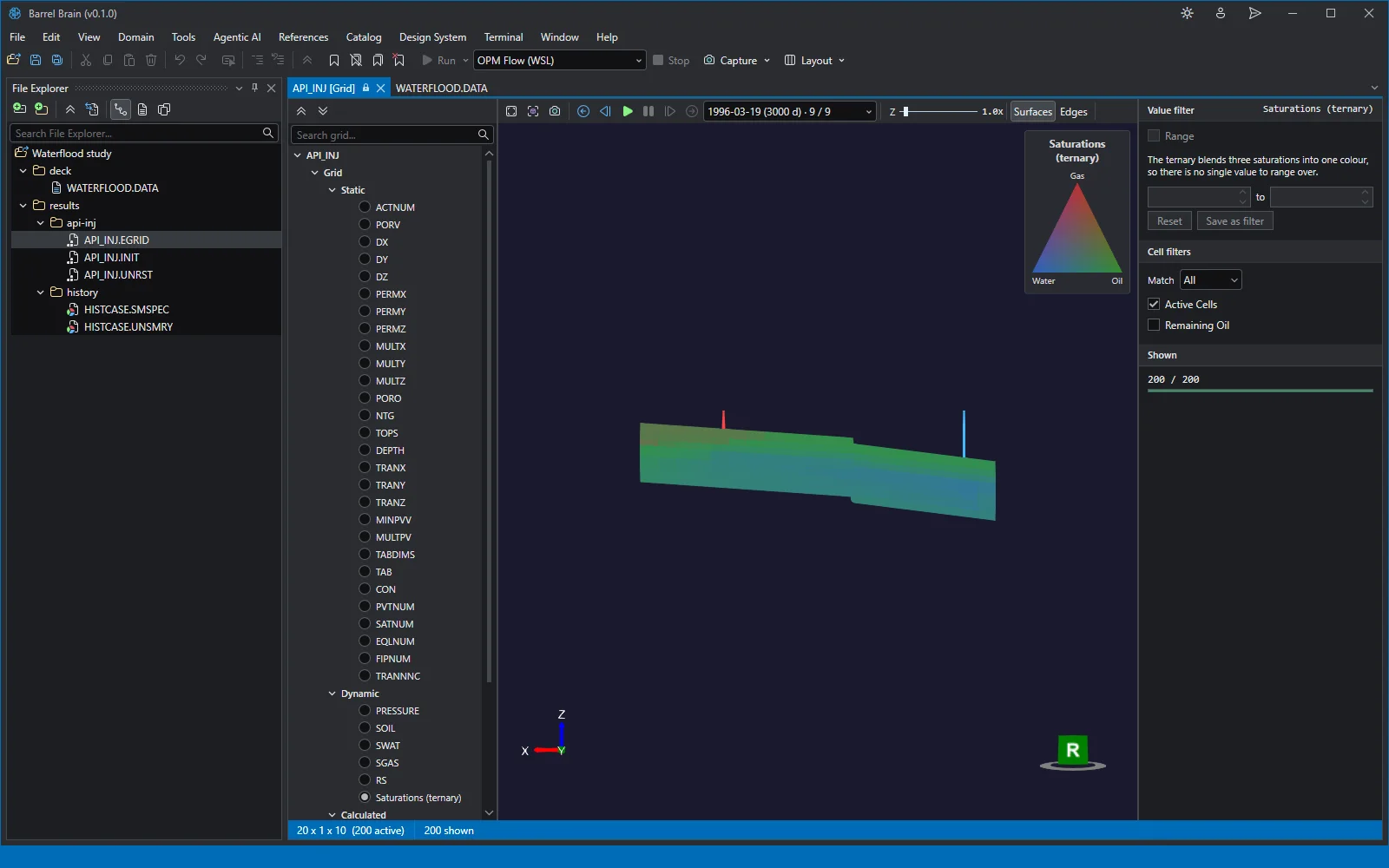Screen dimensions: 1389x868
Task: Open the Agentic AI menu
Action: 237,37
